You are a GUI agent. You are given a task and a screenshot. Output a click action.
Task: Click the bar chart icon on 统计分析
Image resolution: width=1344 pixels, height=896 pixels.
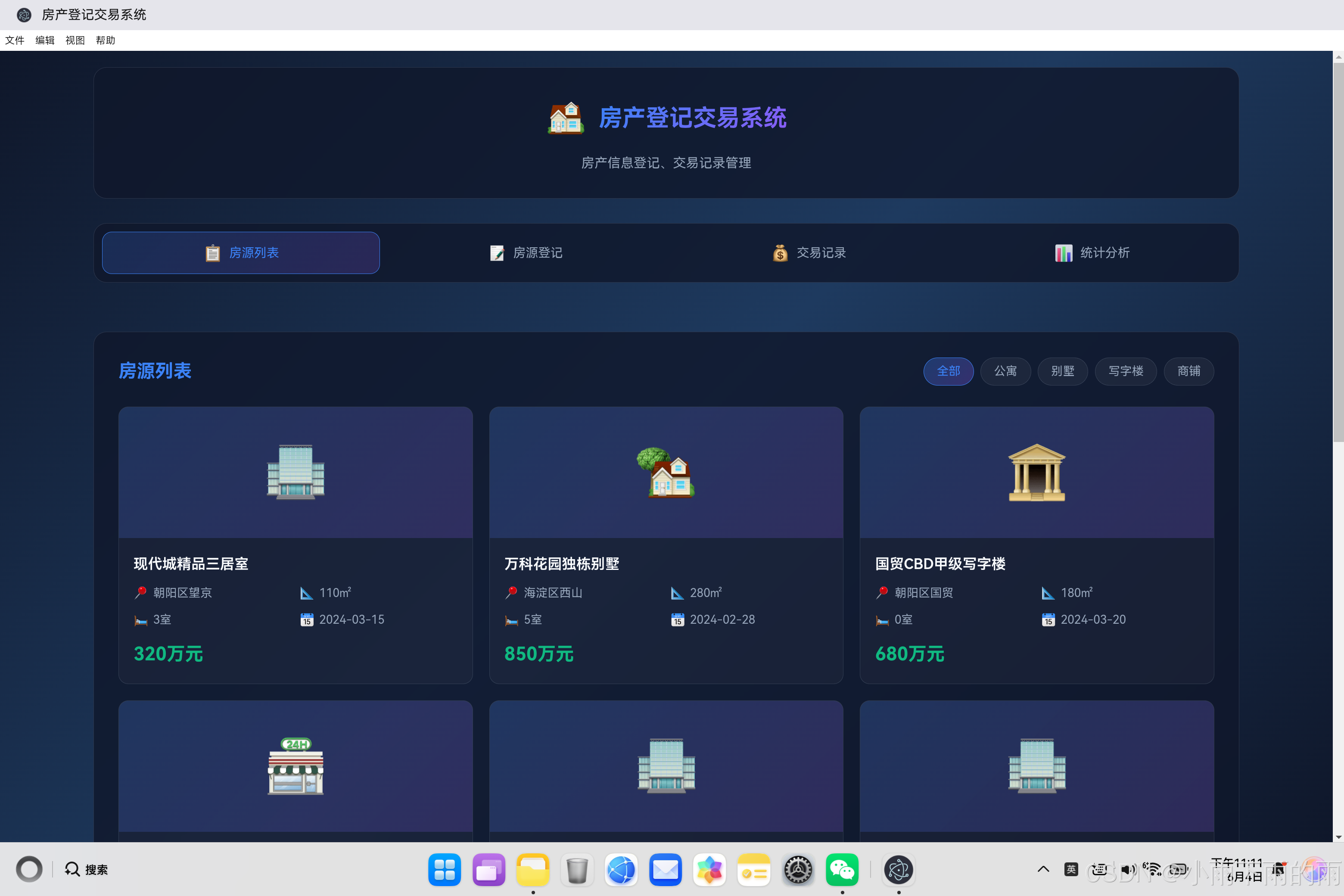1064,252
